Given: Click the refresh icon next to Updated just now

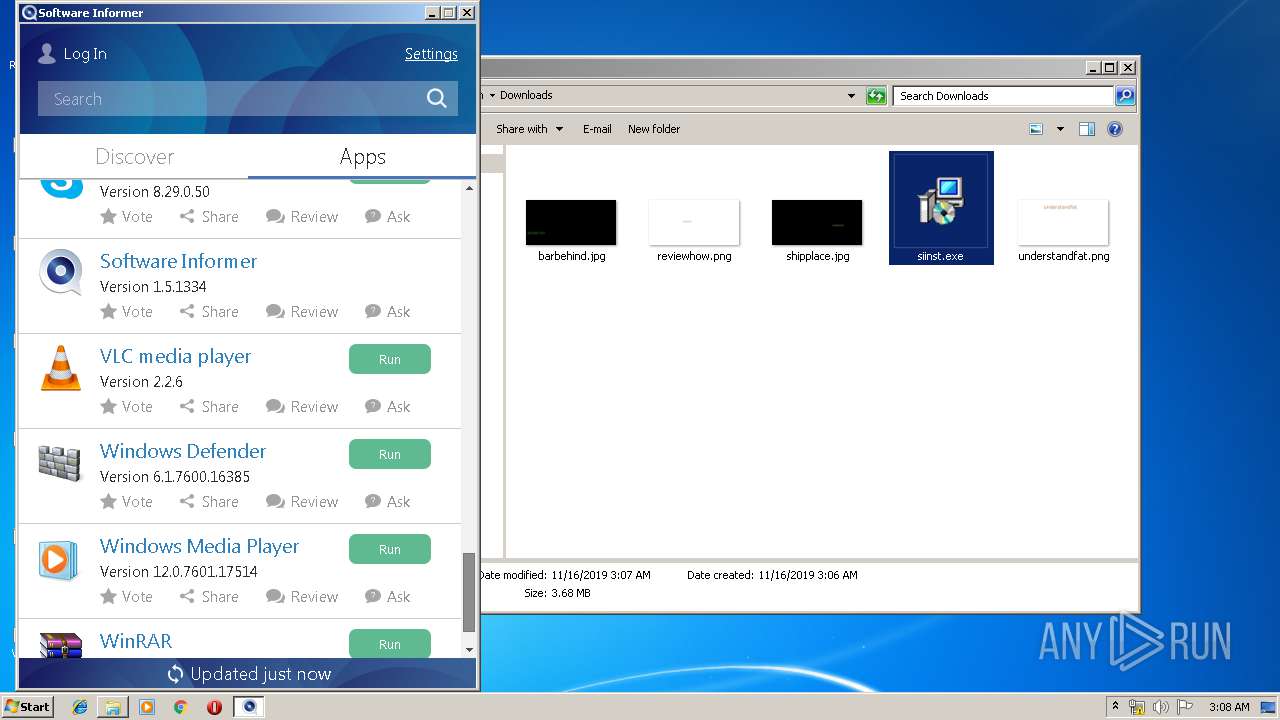Looking at the screenshot, I should (x=175, y=674).
